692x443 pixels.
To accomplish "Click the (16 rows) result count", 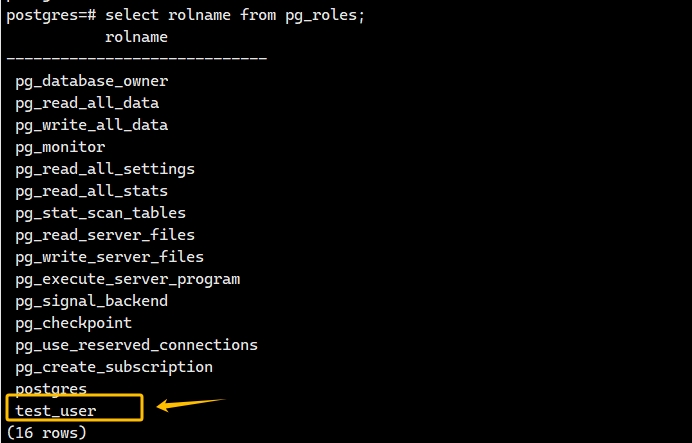I will (46, 433).
